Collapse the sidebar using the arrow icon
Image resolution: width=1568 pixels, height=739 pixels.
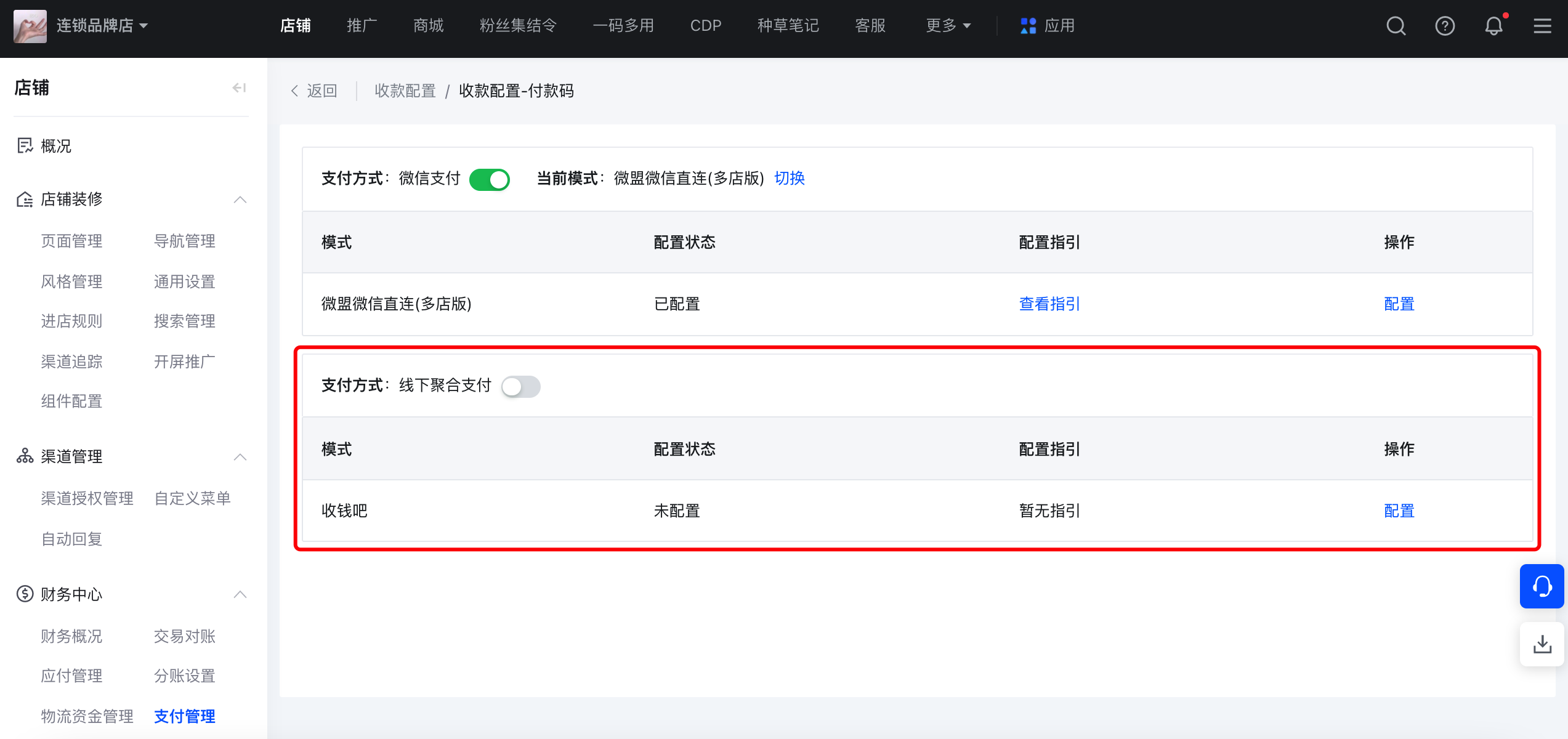pyautogui.click(x=239, y=87)
